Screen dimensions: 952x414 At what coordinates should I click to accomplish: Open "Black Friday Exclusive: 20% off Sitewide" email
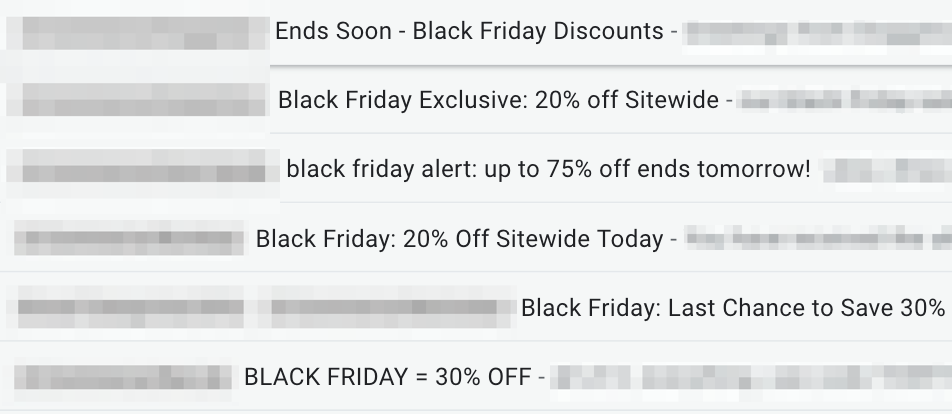click(498, 100)
